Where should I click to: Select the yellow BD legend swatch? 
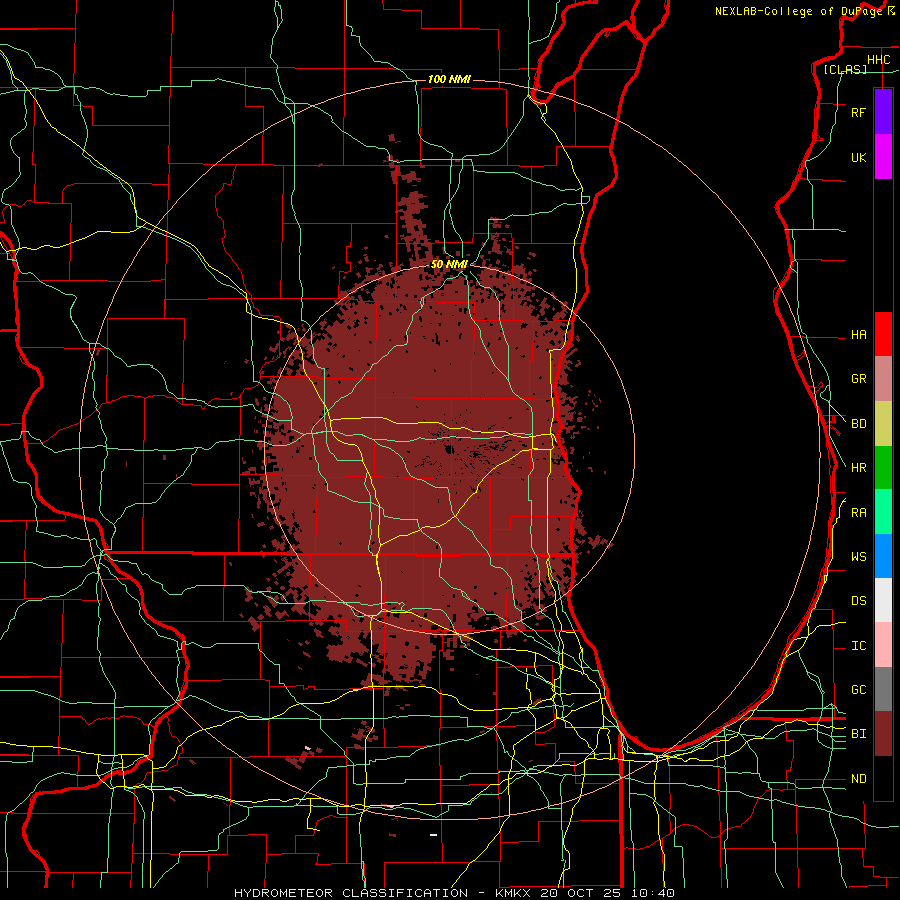point(883,424)
